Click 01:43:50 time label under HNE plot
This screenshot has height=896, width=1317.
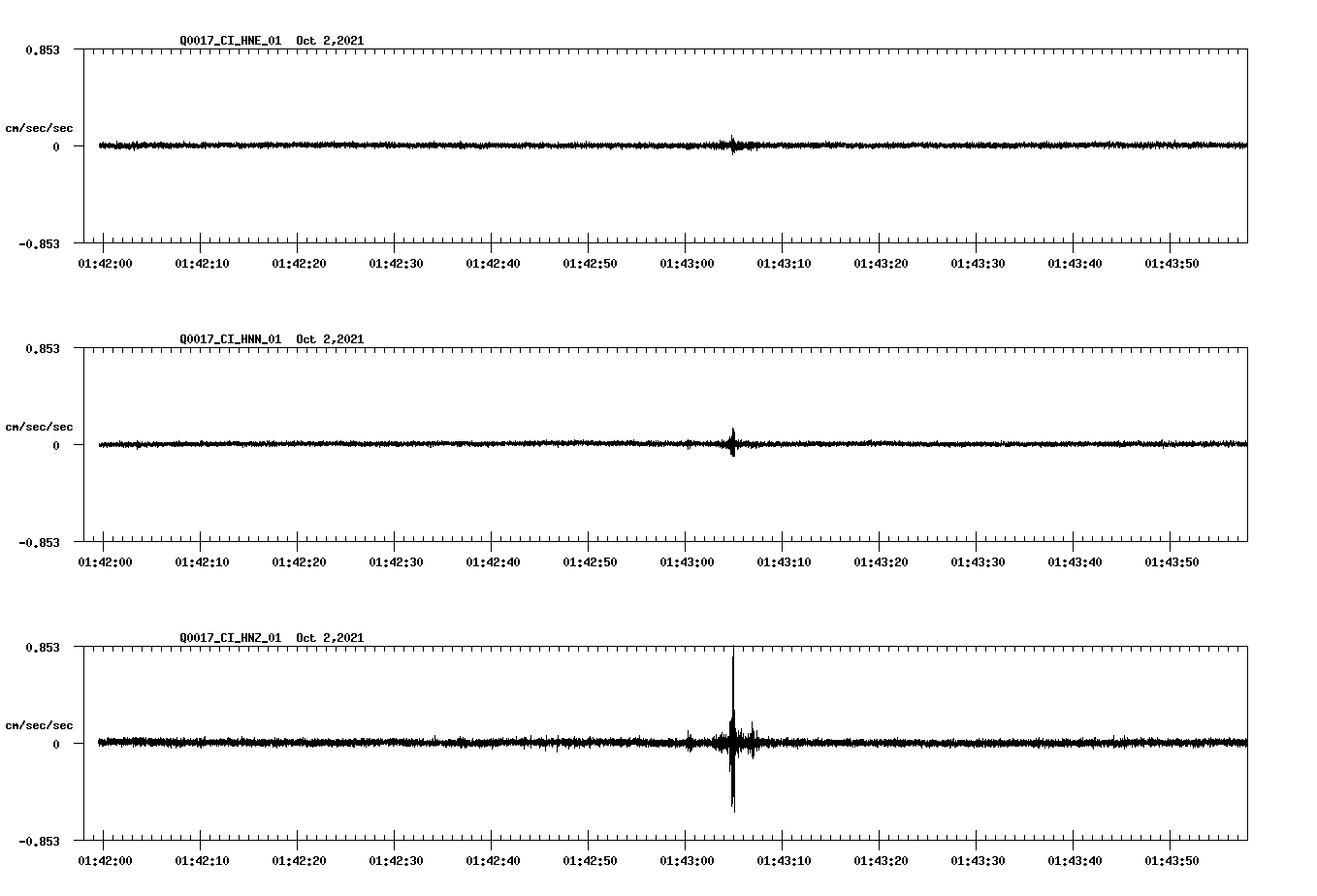1172,264
